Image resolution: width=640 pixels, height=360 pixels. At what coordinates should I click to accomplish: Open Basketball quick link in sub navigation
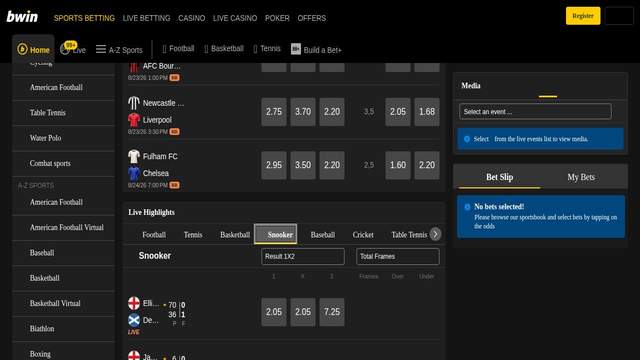(224, 49)
